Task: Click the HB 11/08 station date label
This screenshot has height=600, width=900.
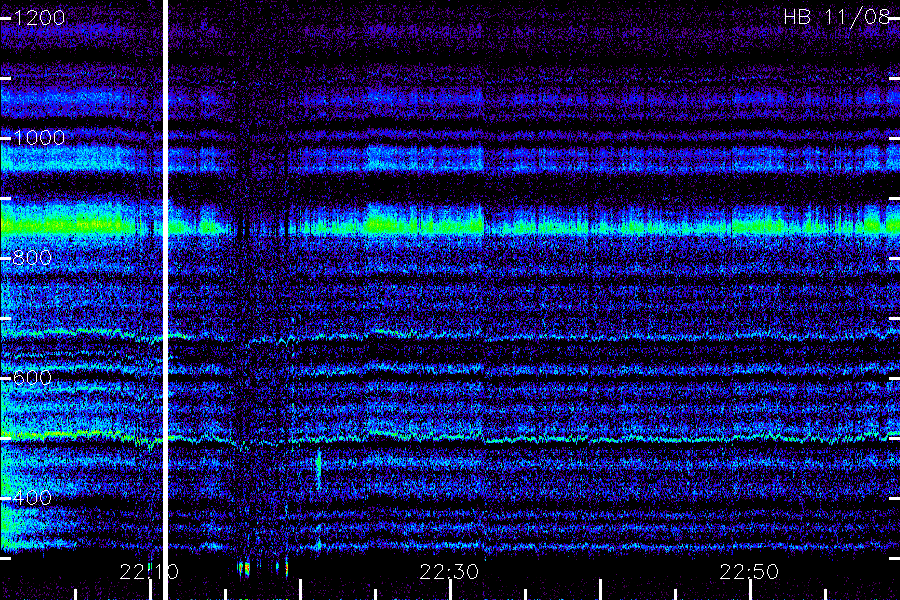Action: point(837,17)
